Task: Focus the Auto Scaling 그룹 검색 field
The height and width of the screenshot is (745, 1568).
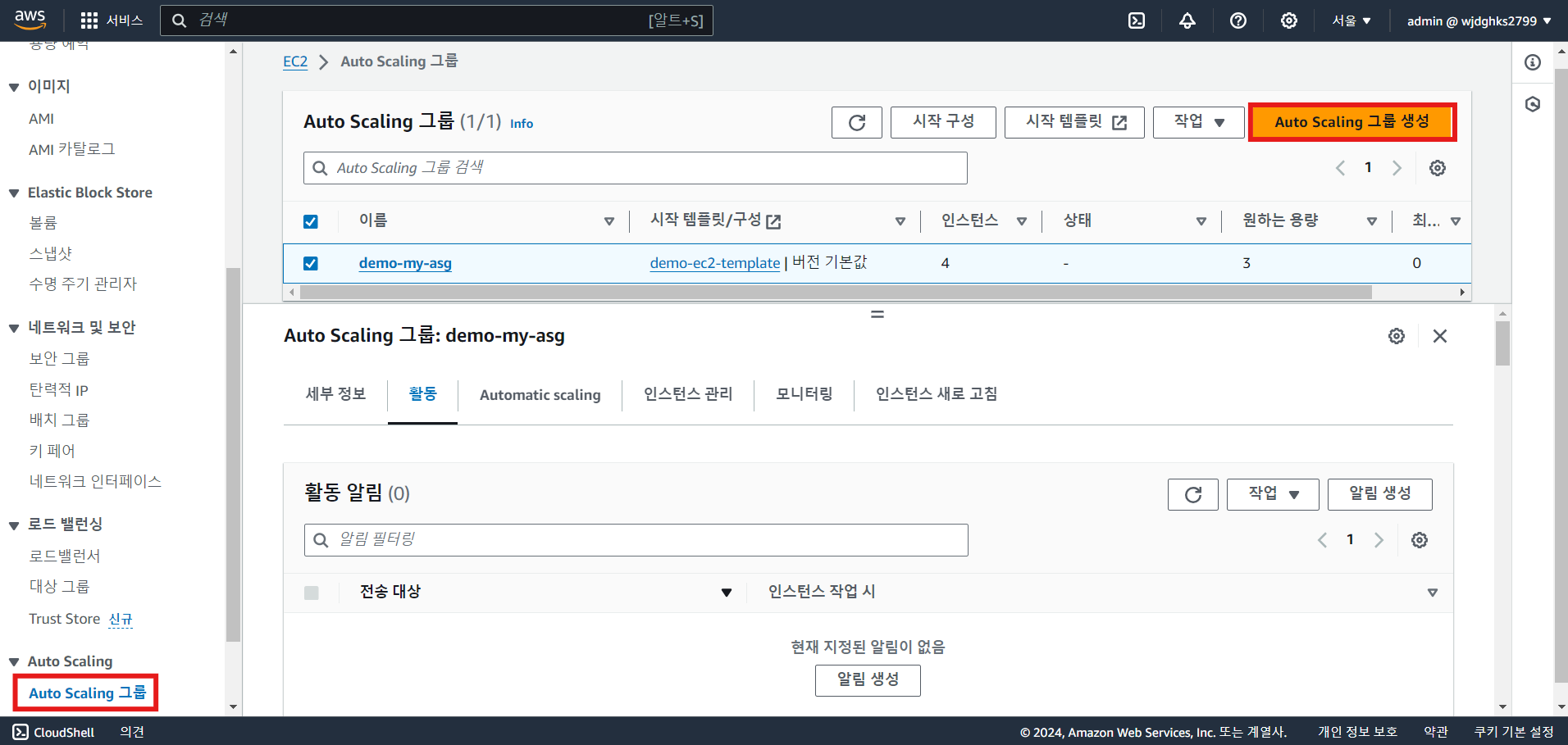Action: click(x=636, y=168)
